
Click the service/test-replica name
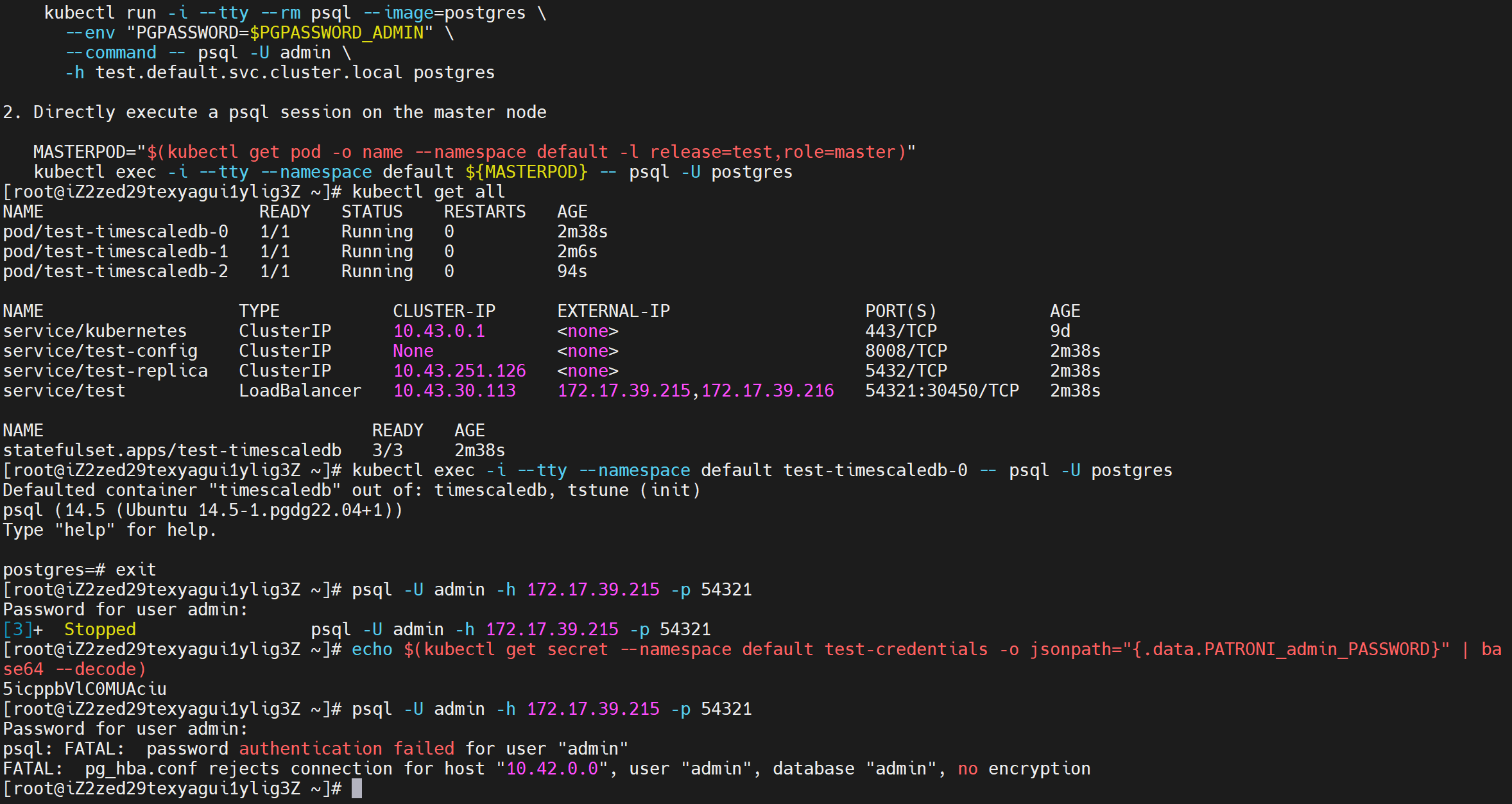pyautogui.click(x=105, y=371)
